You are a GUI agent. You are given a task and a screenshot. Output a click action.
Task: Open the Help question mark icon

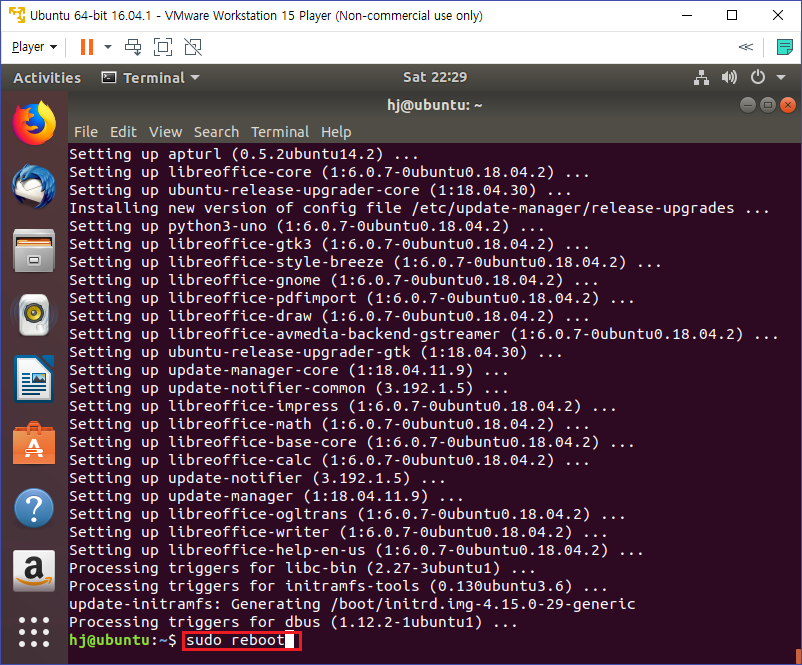[34, 508]
